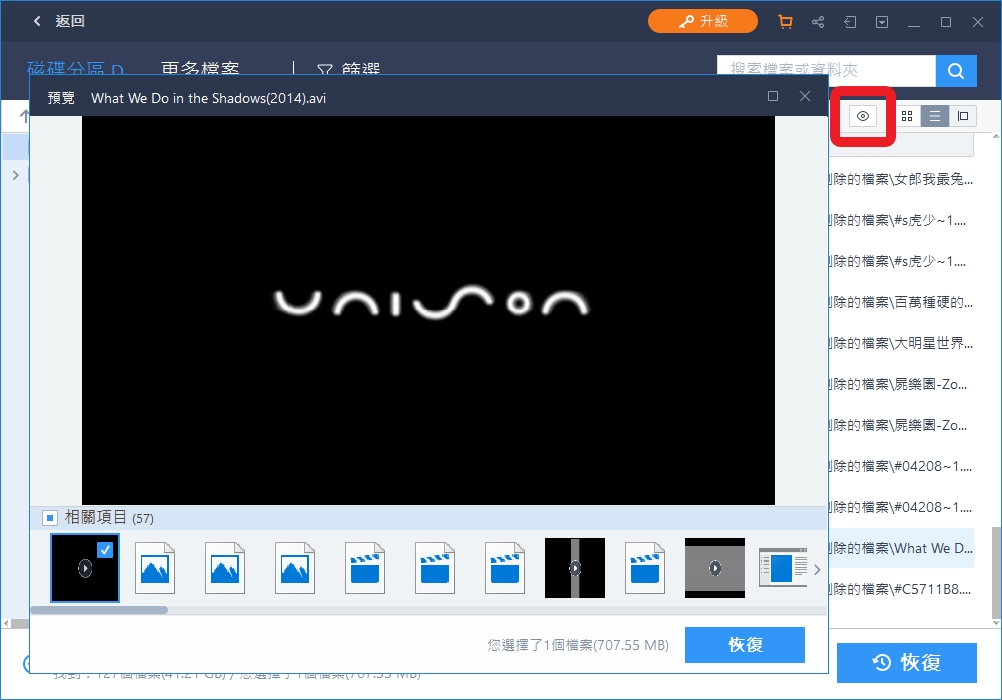1002x700 pixels.
Task: Open the shopping cart icon
Action: point(785,22)
